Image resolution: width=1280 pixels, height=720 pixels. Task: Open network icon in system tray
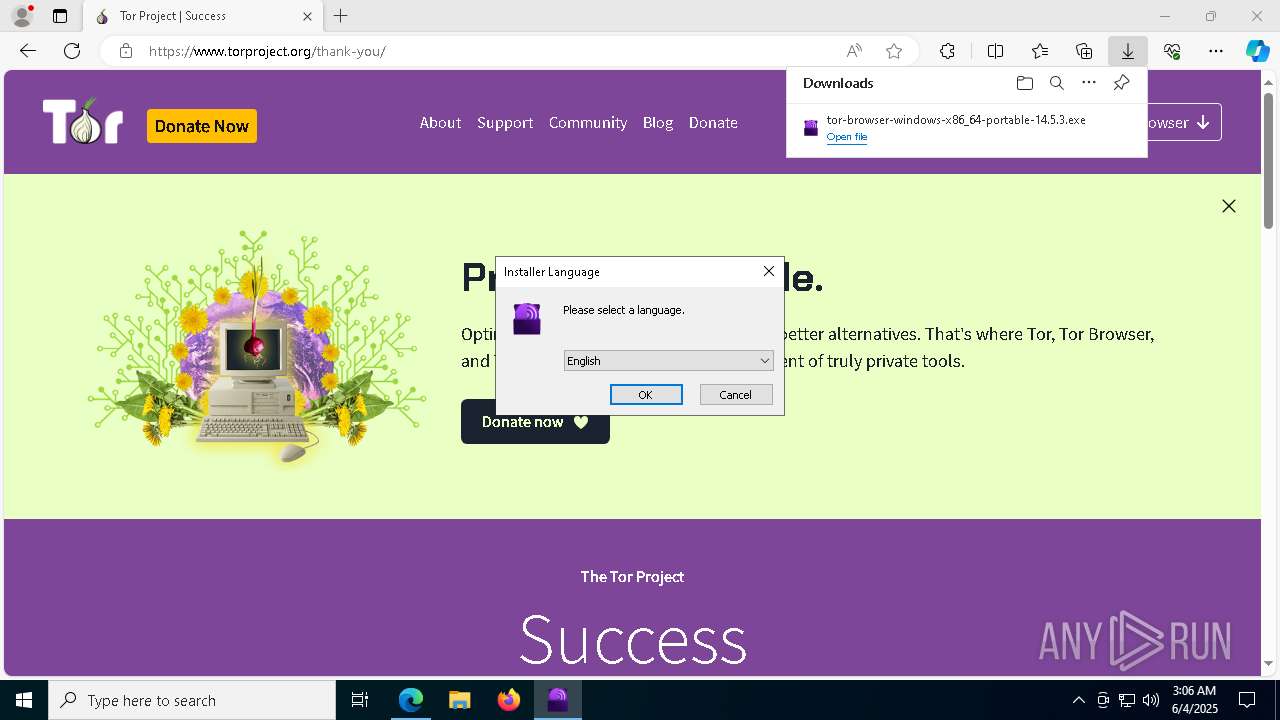[x=1127, y=700]
